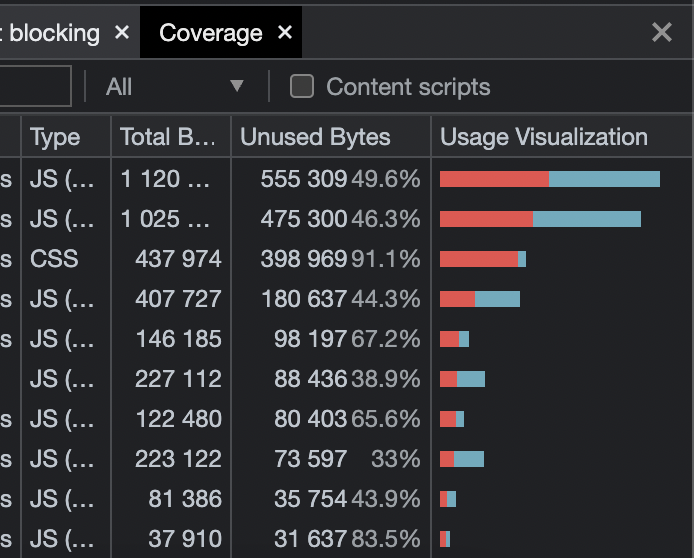Open the All coverage type dropdown
Image resolution: width=694 pixels, height=558 pixels.
(175, 86)
